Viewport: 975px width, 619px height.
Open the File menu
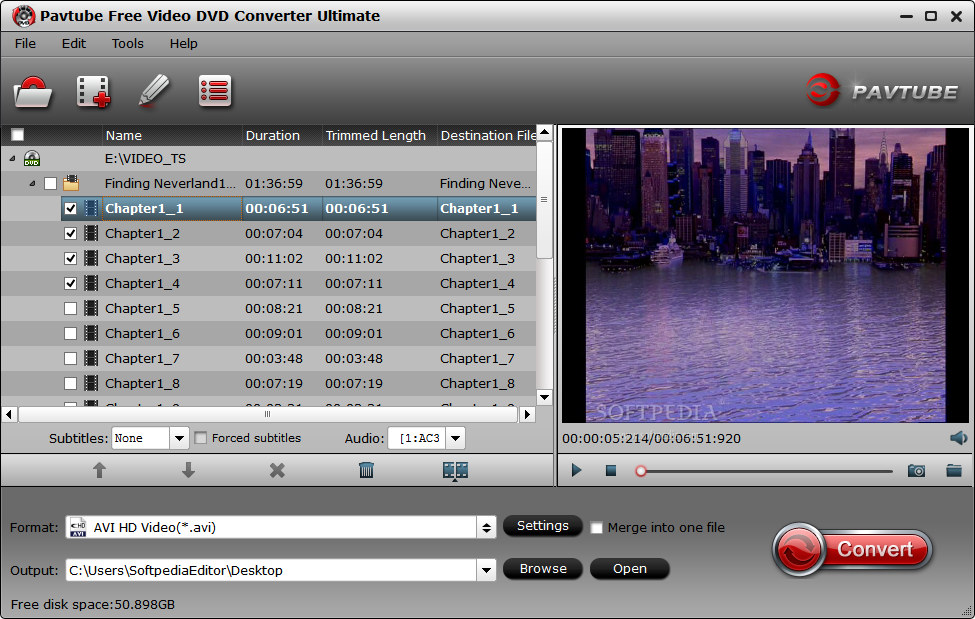[25, 44]
